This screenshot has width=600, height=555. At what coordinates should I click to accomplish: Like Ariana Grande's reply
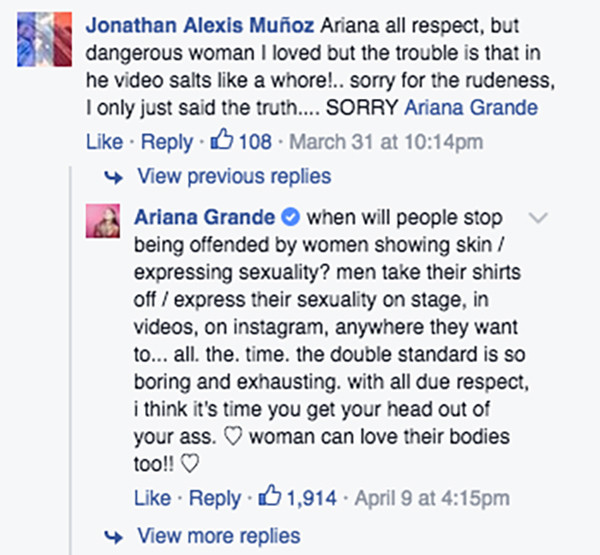[x=152, y=498]
